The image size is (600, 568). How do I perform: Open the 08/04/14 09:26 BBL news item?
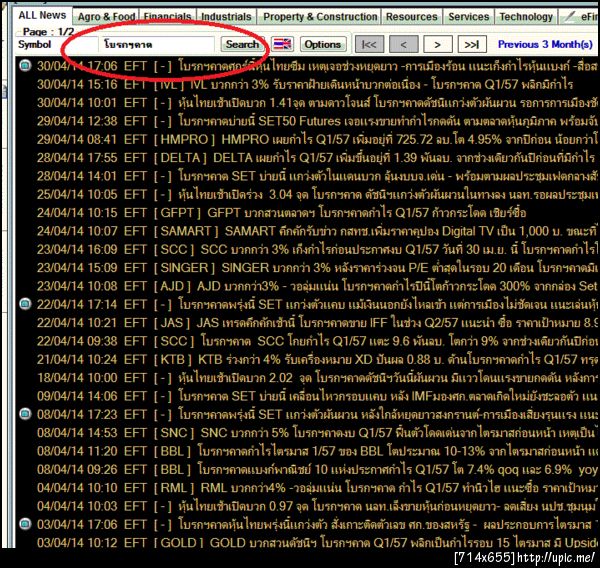point(316,469)
